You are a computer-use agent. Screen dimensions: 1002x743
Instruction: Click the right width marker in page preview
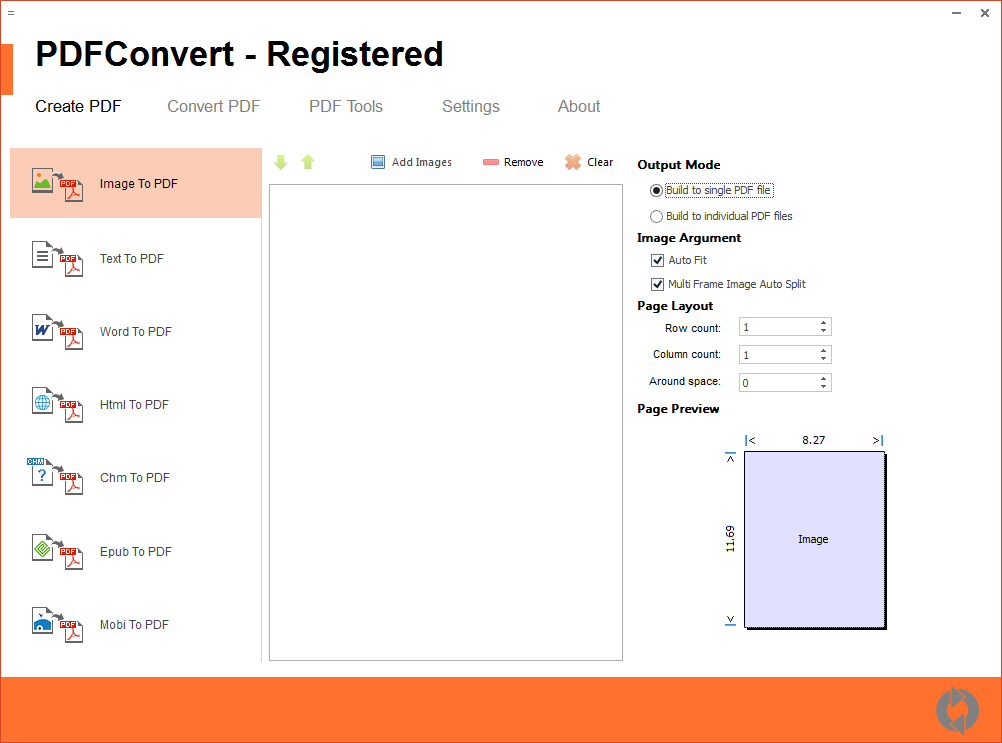pos(878,440)
